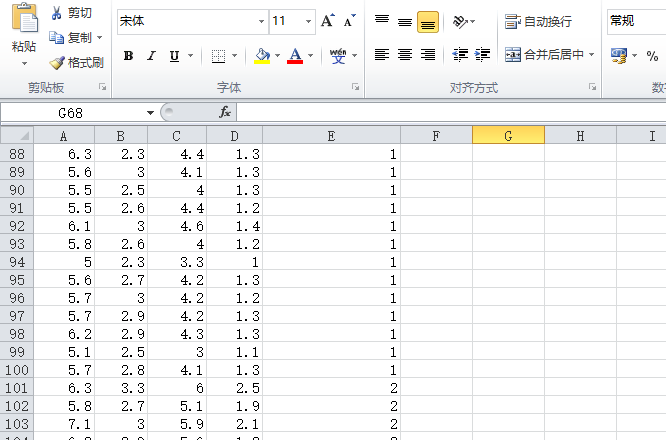Select row 100 header

(17, 370)
